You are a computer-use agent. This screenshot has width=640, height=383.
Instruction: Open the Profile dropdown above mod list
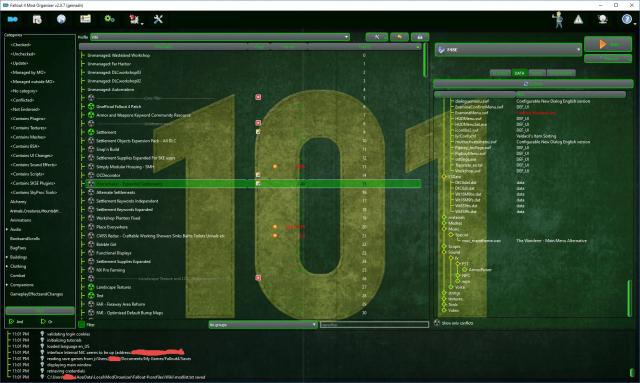(x=220, y=37)
